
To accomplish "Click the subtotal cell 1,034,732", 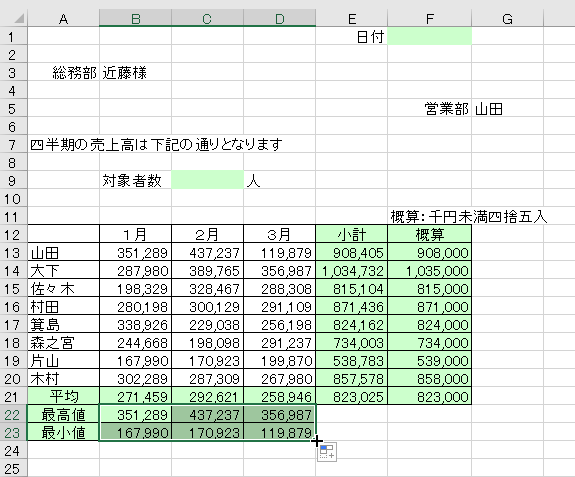I will point(351,270).
